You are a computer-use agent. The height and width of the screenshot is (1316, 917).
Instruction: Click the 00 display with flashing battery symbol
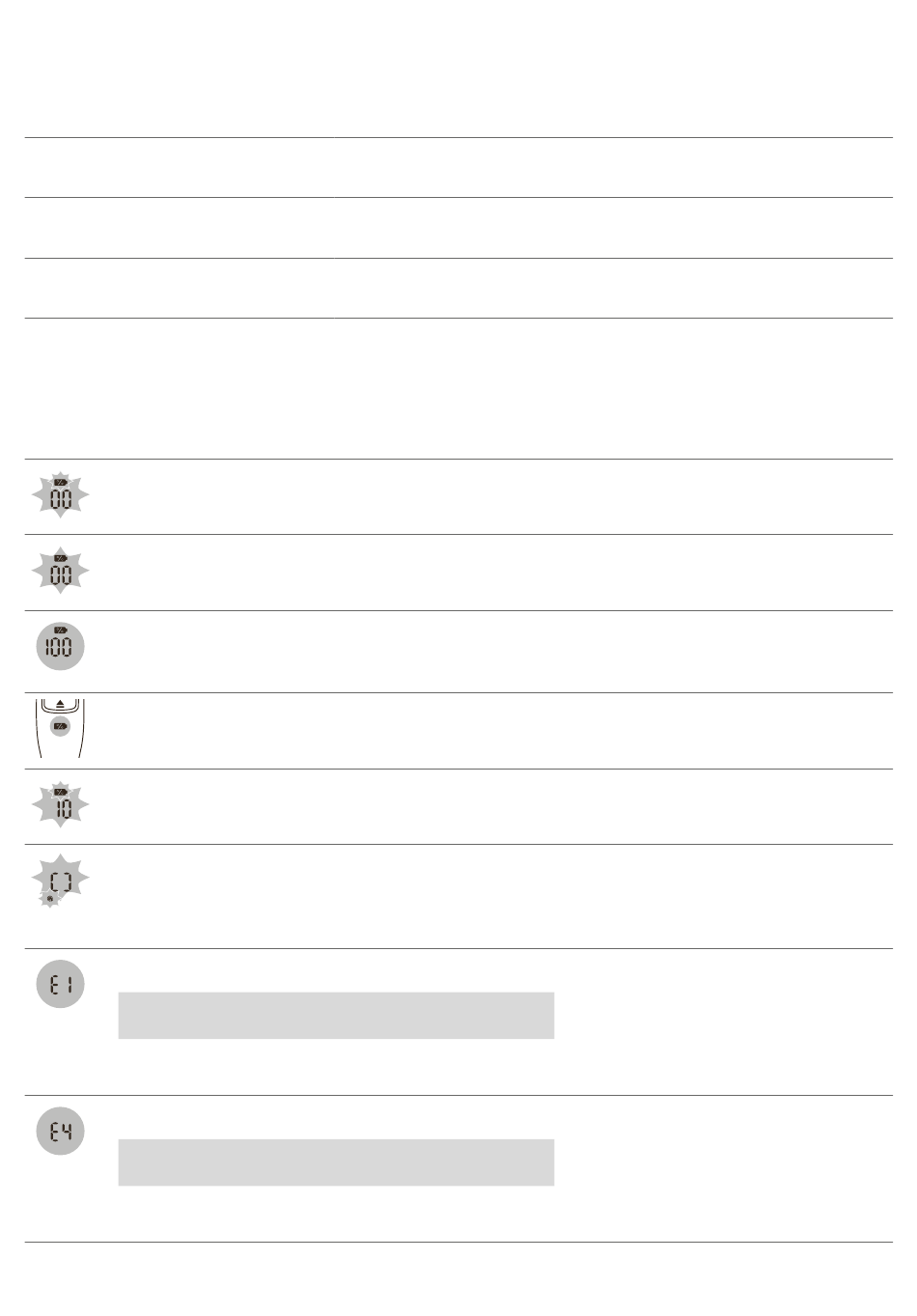[60, 495]
